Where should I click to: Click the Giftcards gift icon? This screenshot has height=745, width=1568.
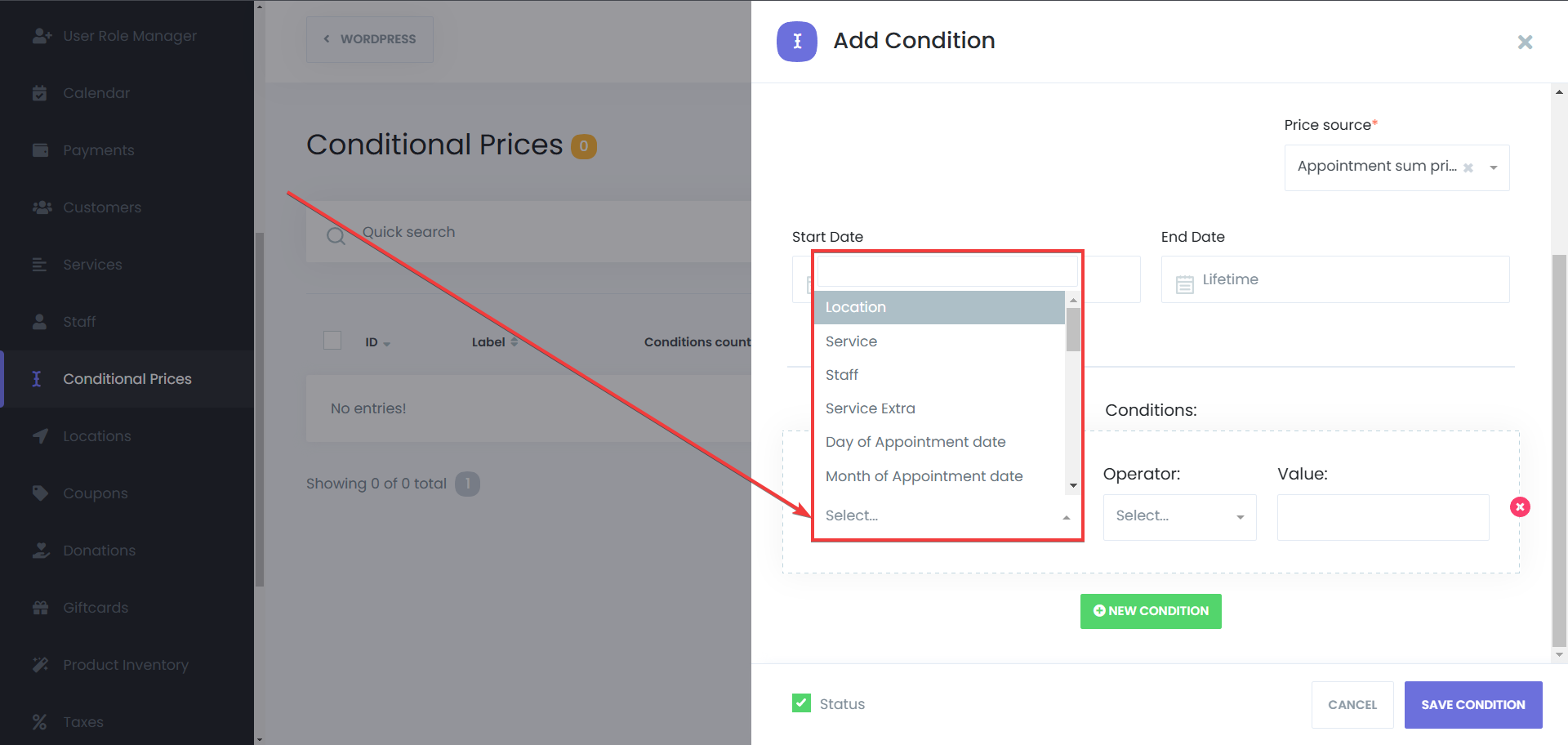40,608
